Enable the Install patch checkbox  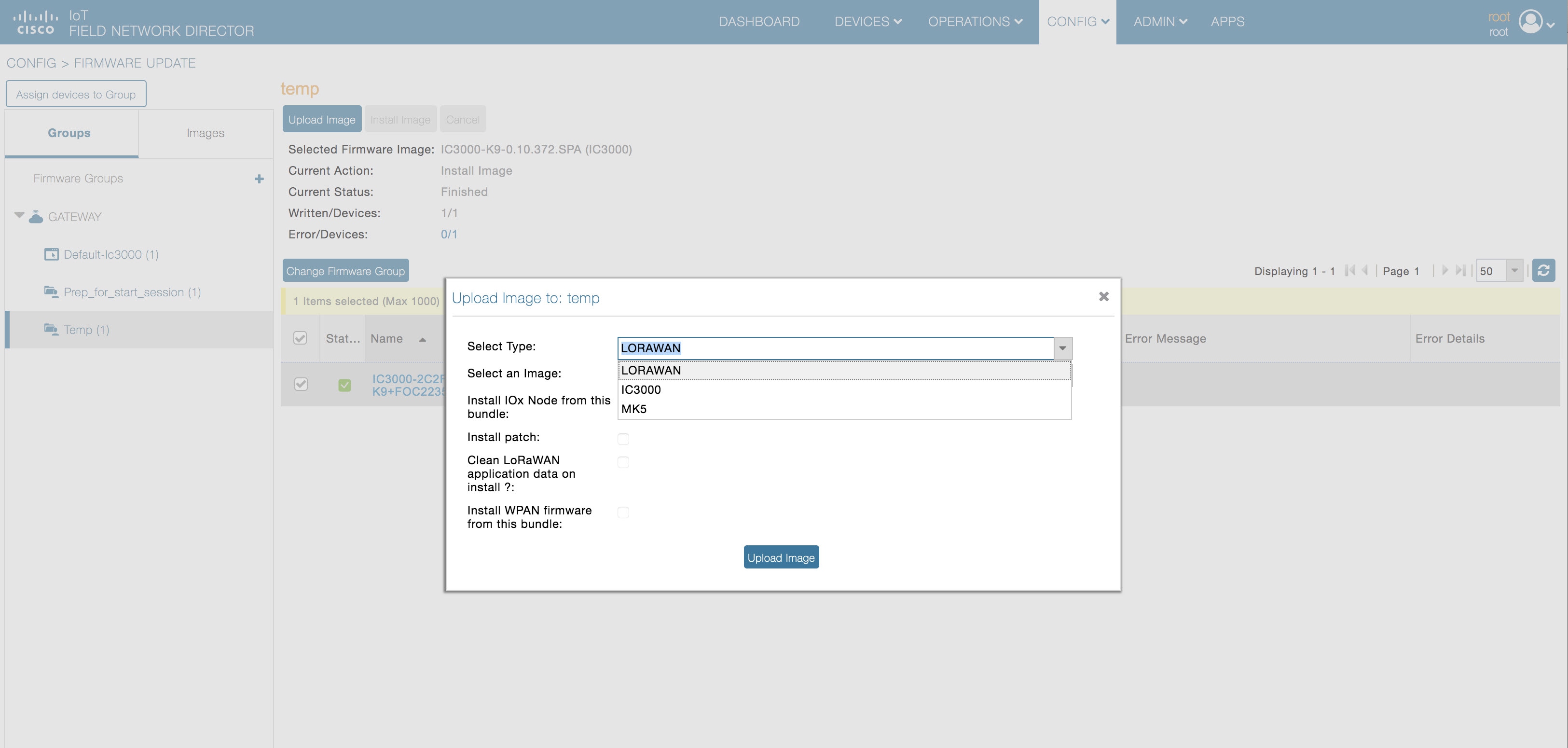623,439
